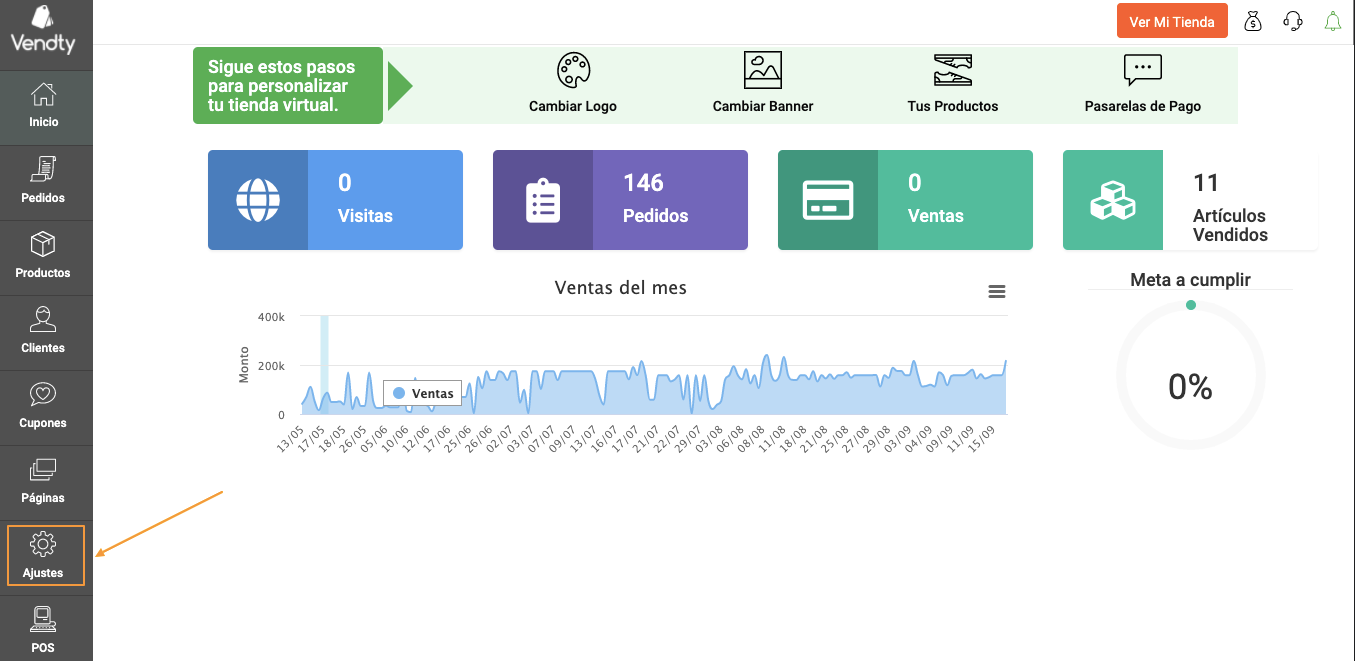Viewport: 1355px width, 661px height.
Task: Open the Ajustes gear settings
Action: point(46,555)
